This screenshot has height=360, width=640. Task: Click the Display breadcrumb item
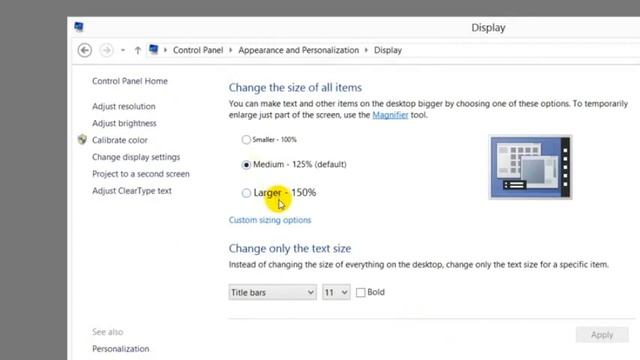(x=388, y=50)
